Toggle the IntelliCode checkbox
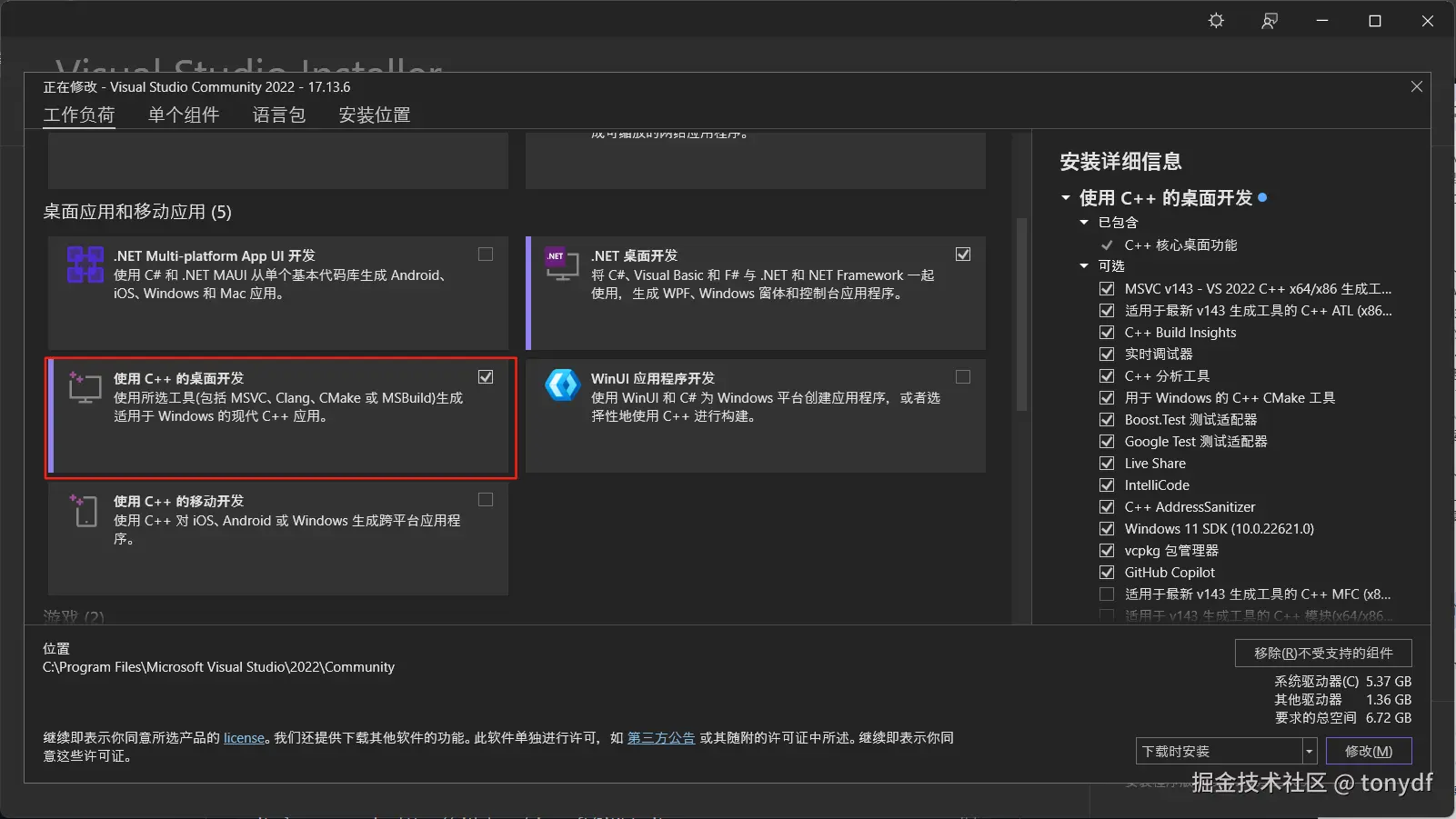 pyautogui.click(x=1107, y=485)
